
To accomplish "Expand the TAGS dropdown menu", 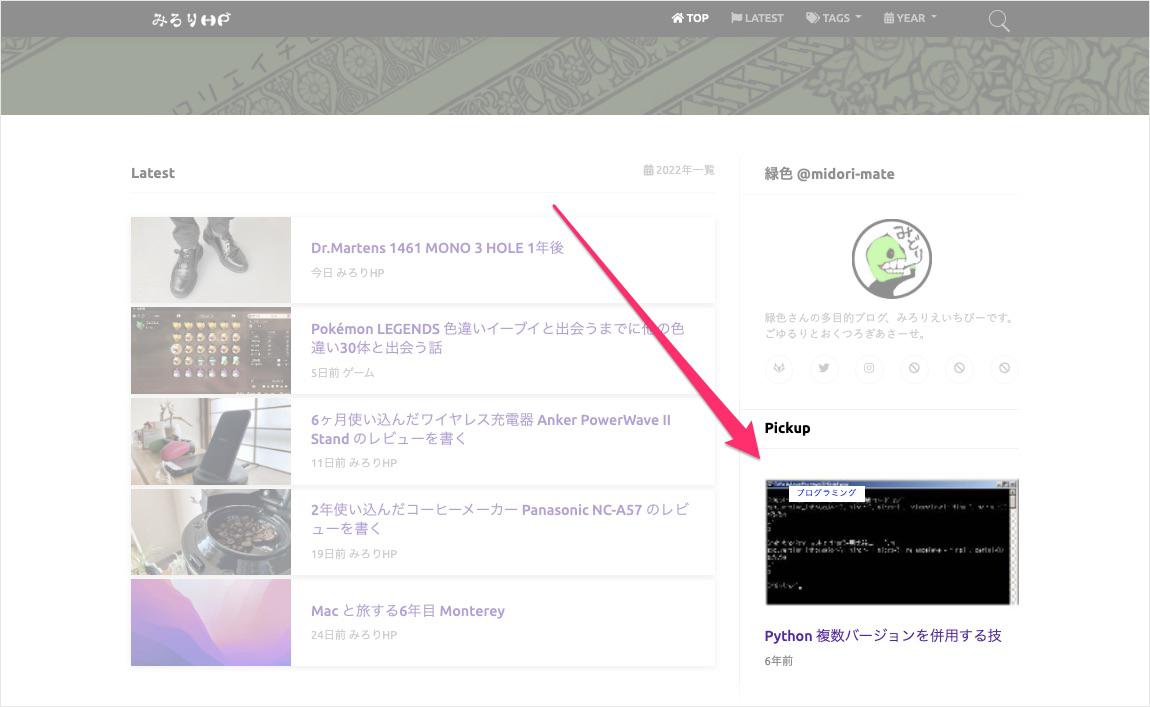I will point(834,18).
